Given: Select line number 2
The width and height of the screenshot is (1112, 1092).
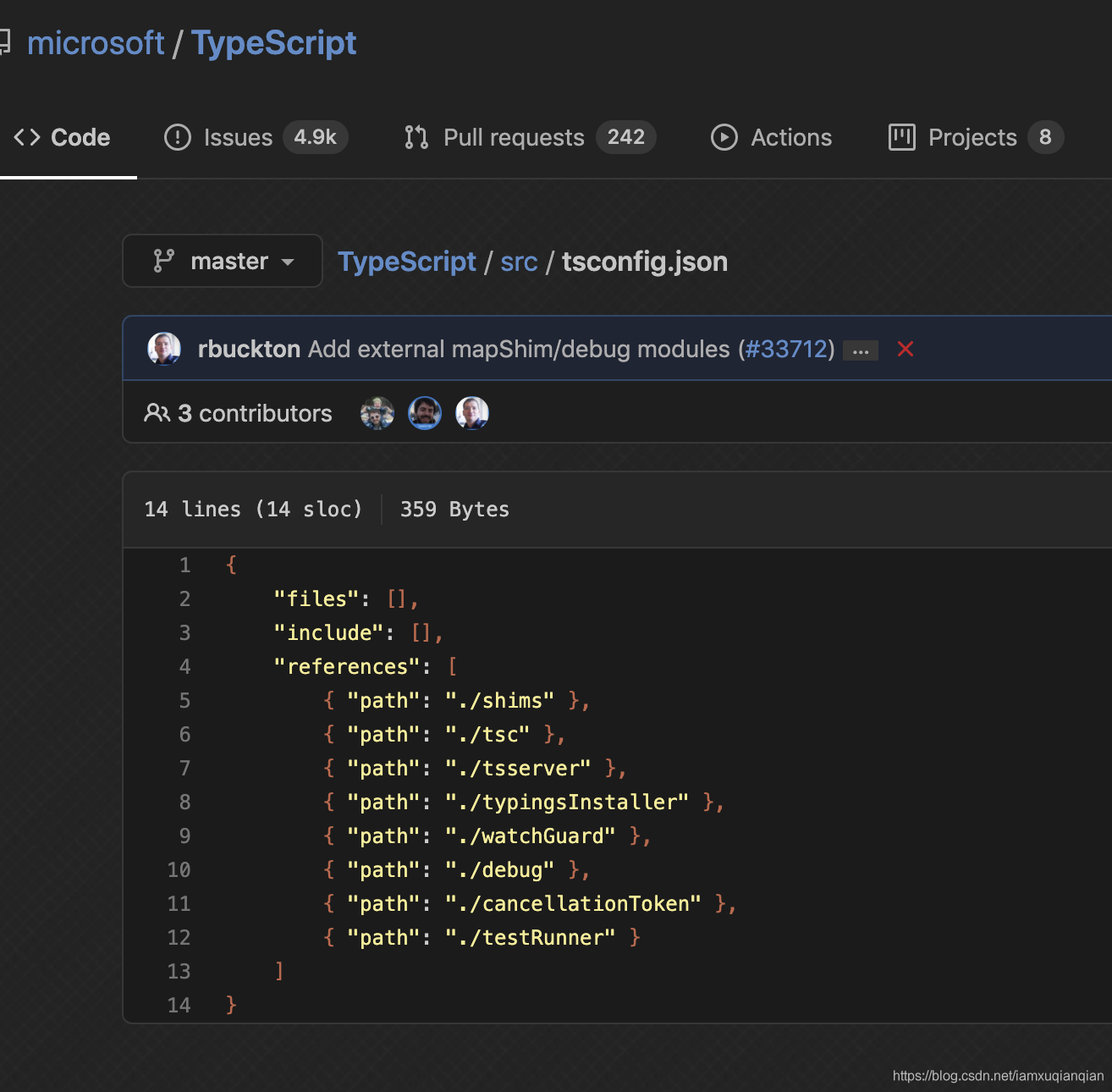Looking at the screenshot, I should click(x=184, y=598).
